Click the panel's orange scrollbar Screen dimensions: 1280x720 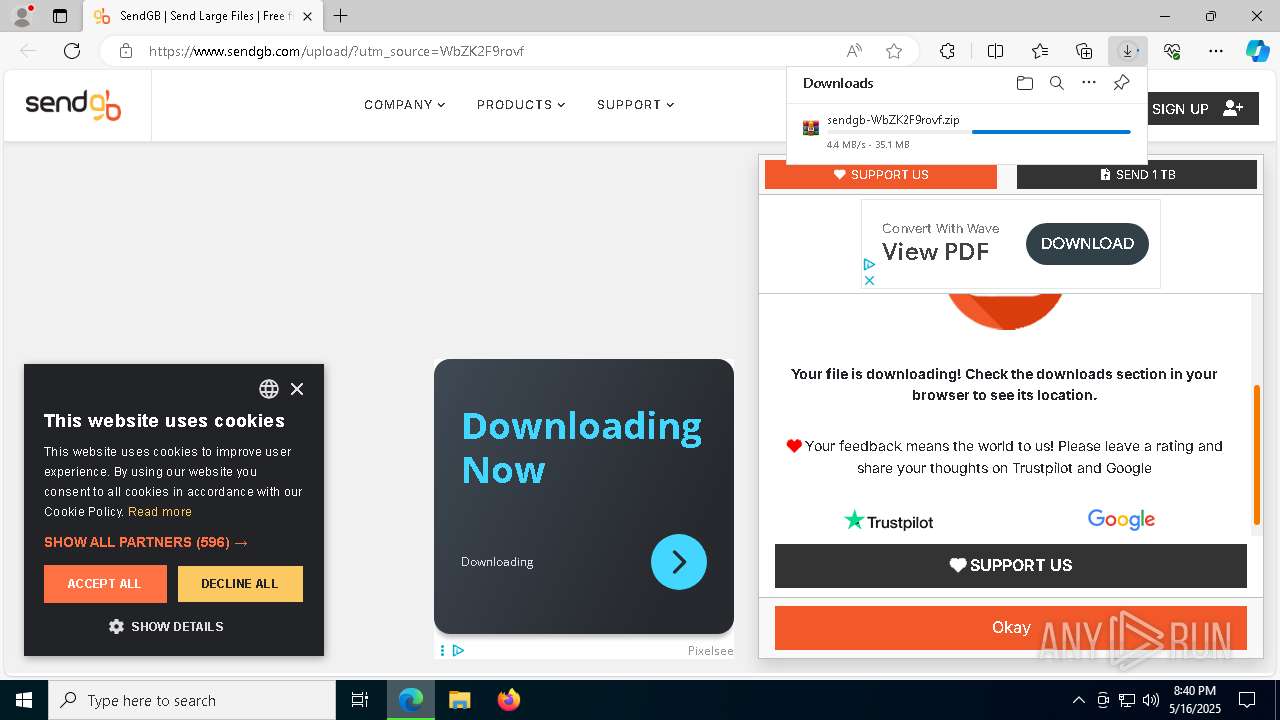[1258, 455]
